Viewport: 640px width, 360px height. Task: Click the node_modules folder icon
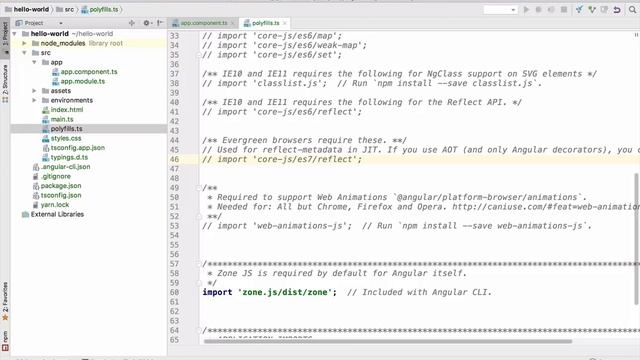[x=36, y=43]
